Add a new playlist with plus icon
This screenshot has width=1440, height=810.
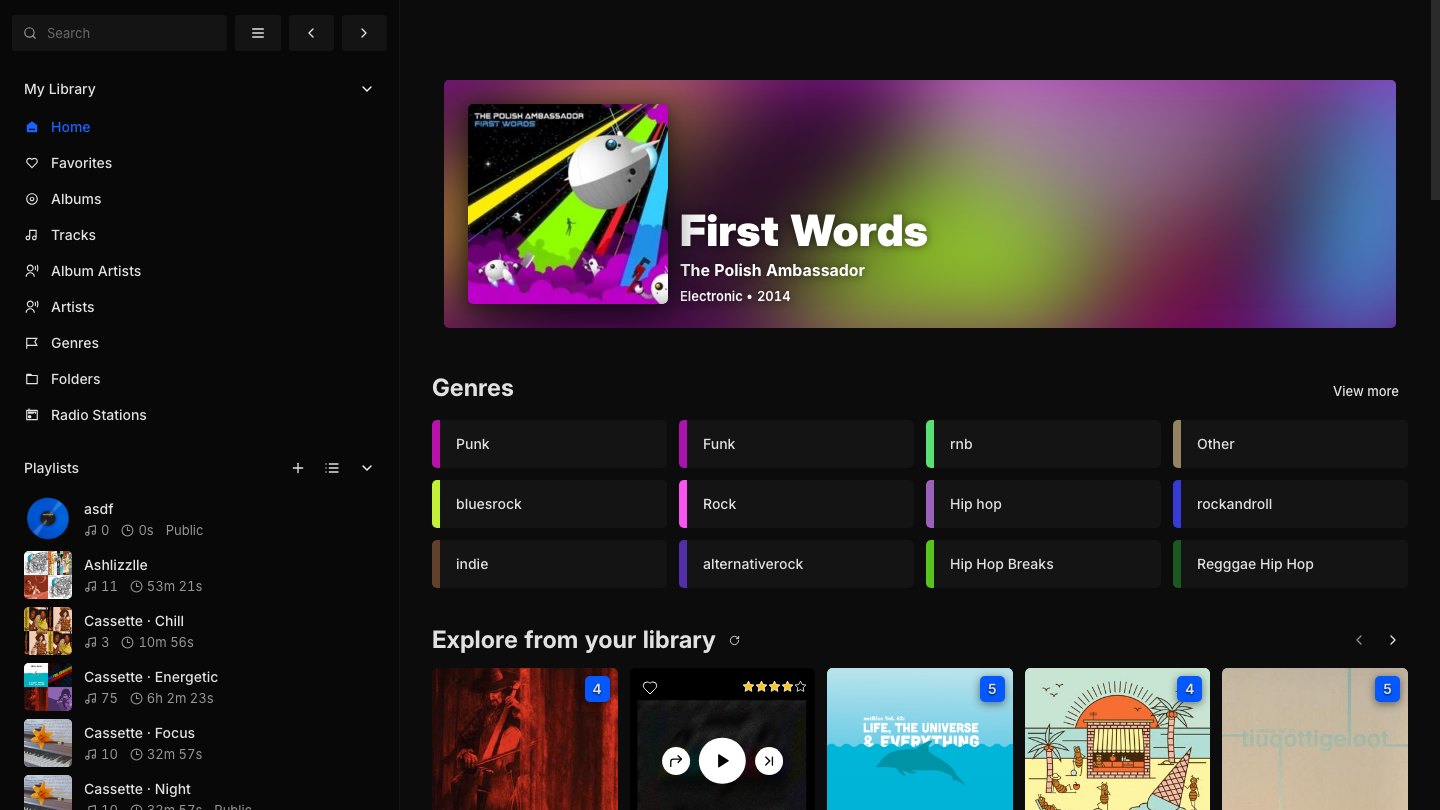(x=298, y=468)
